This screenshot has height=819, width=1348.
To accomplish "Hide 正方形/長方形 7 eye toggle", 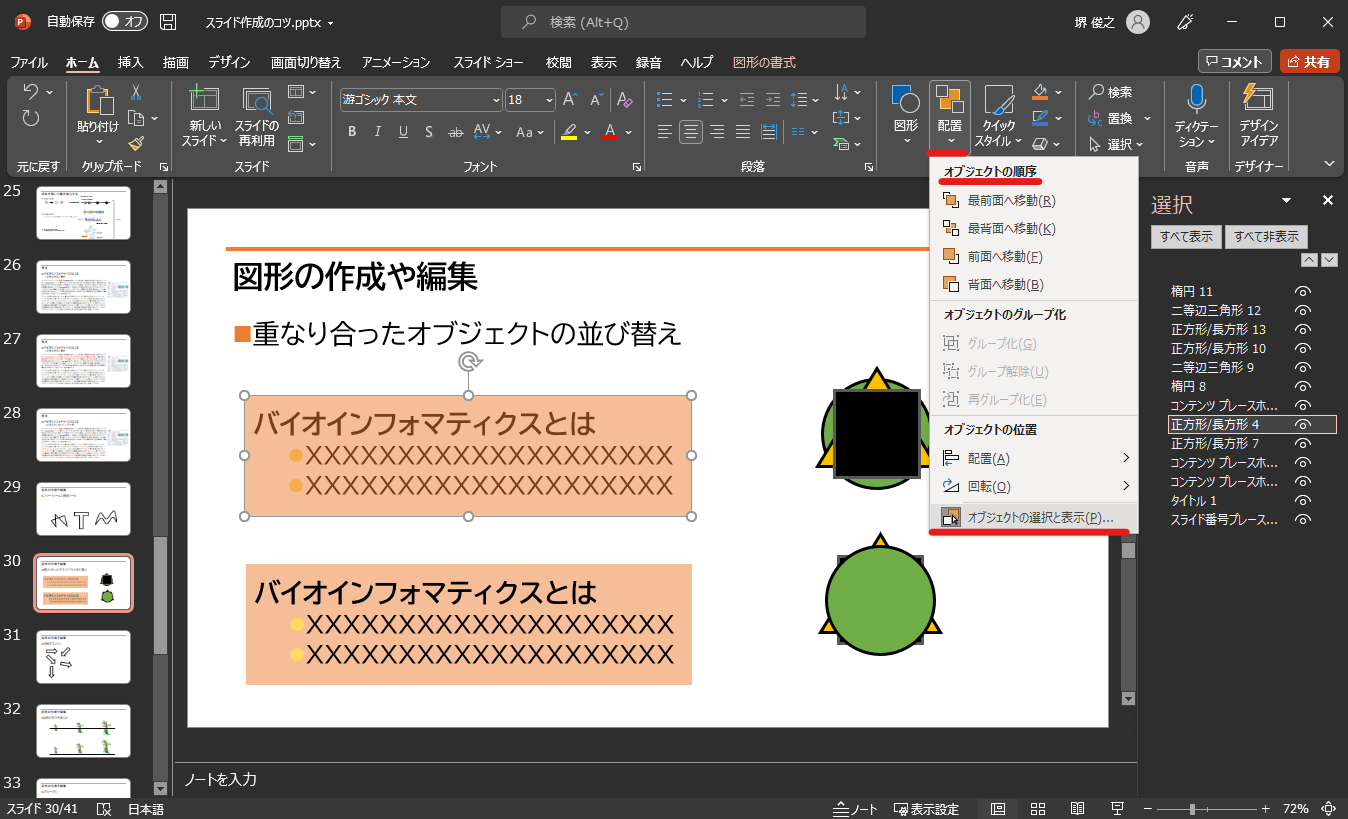I will [1302, 443].
